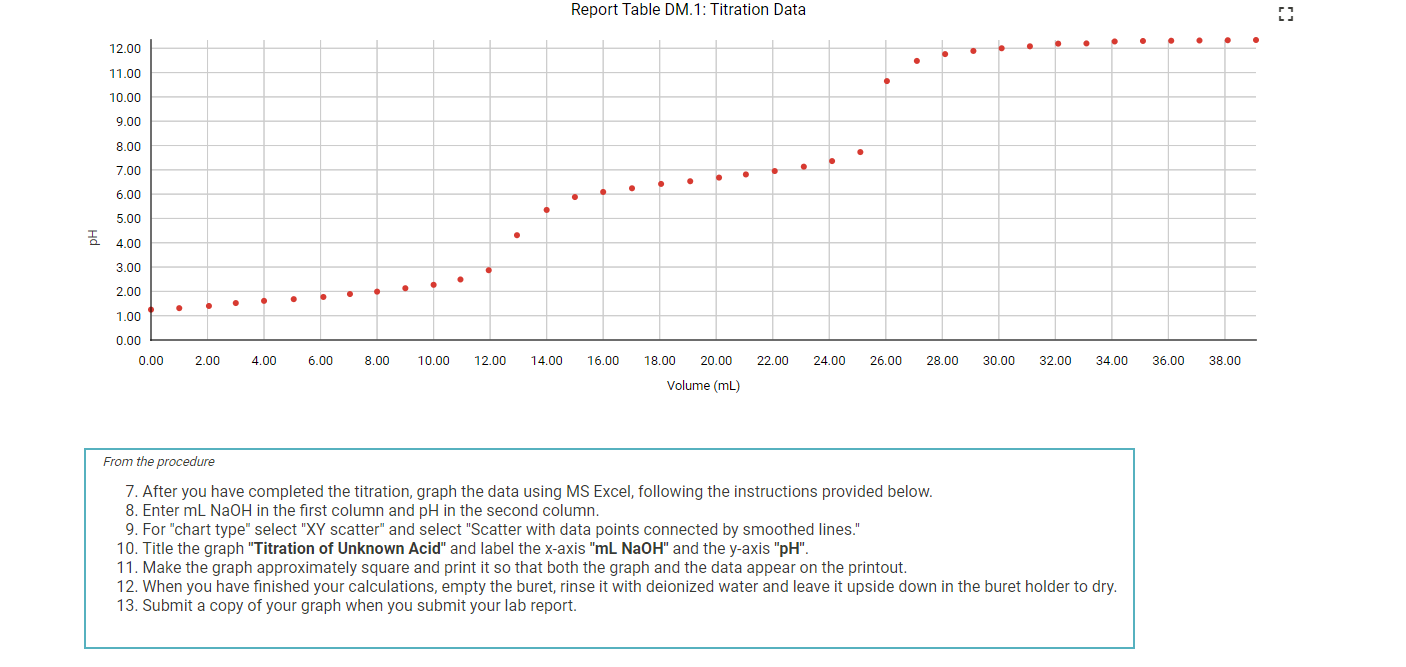Image resolution: width=1406 pixels, height=667 pixels.
Task: Click the data point near pH 10.71
Action: point(885,79)
